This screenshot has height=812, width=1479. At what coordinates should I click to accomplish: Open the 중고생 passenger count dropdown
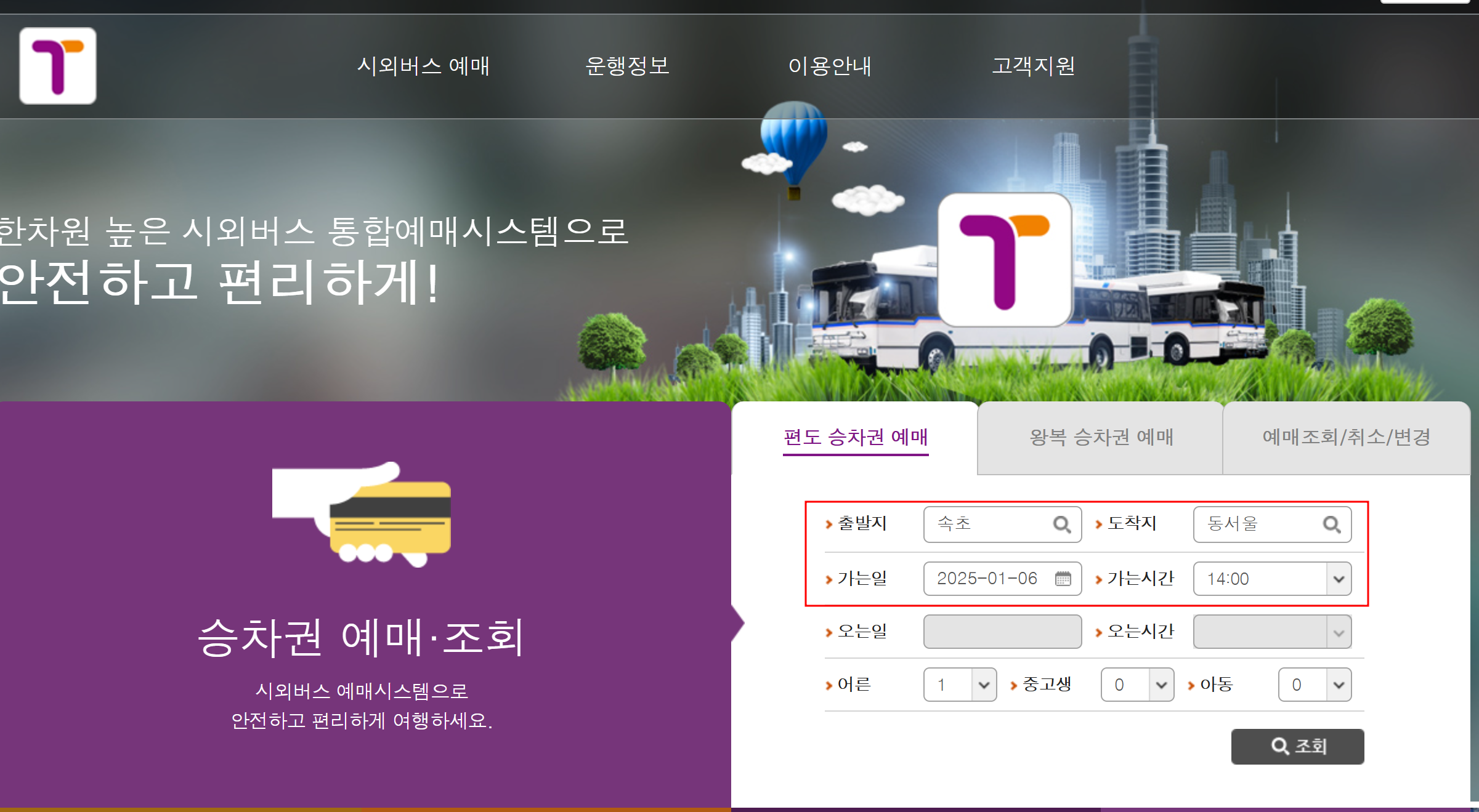1161,685
